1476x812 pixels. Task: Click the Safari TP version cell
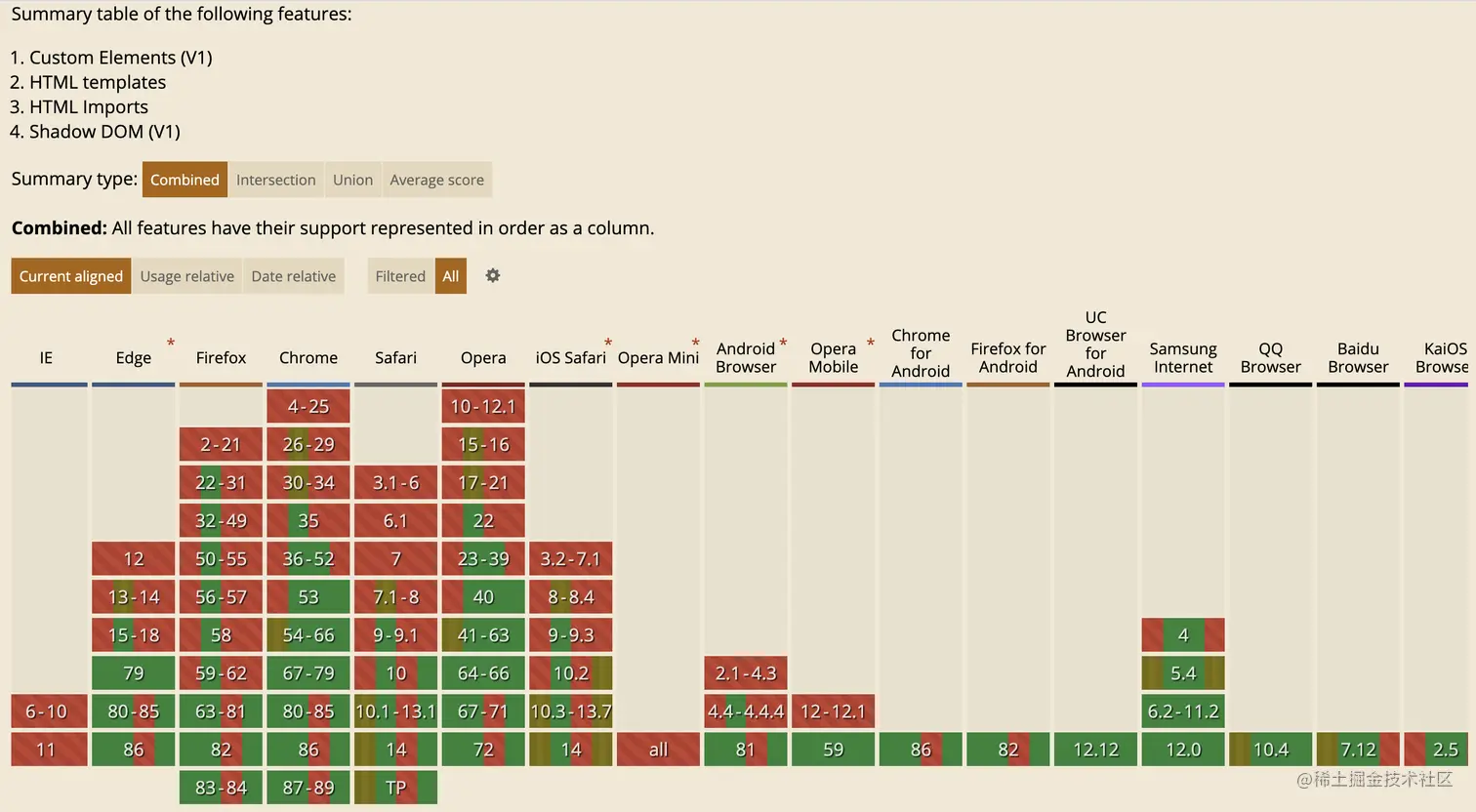(x=395, y=788)
